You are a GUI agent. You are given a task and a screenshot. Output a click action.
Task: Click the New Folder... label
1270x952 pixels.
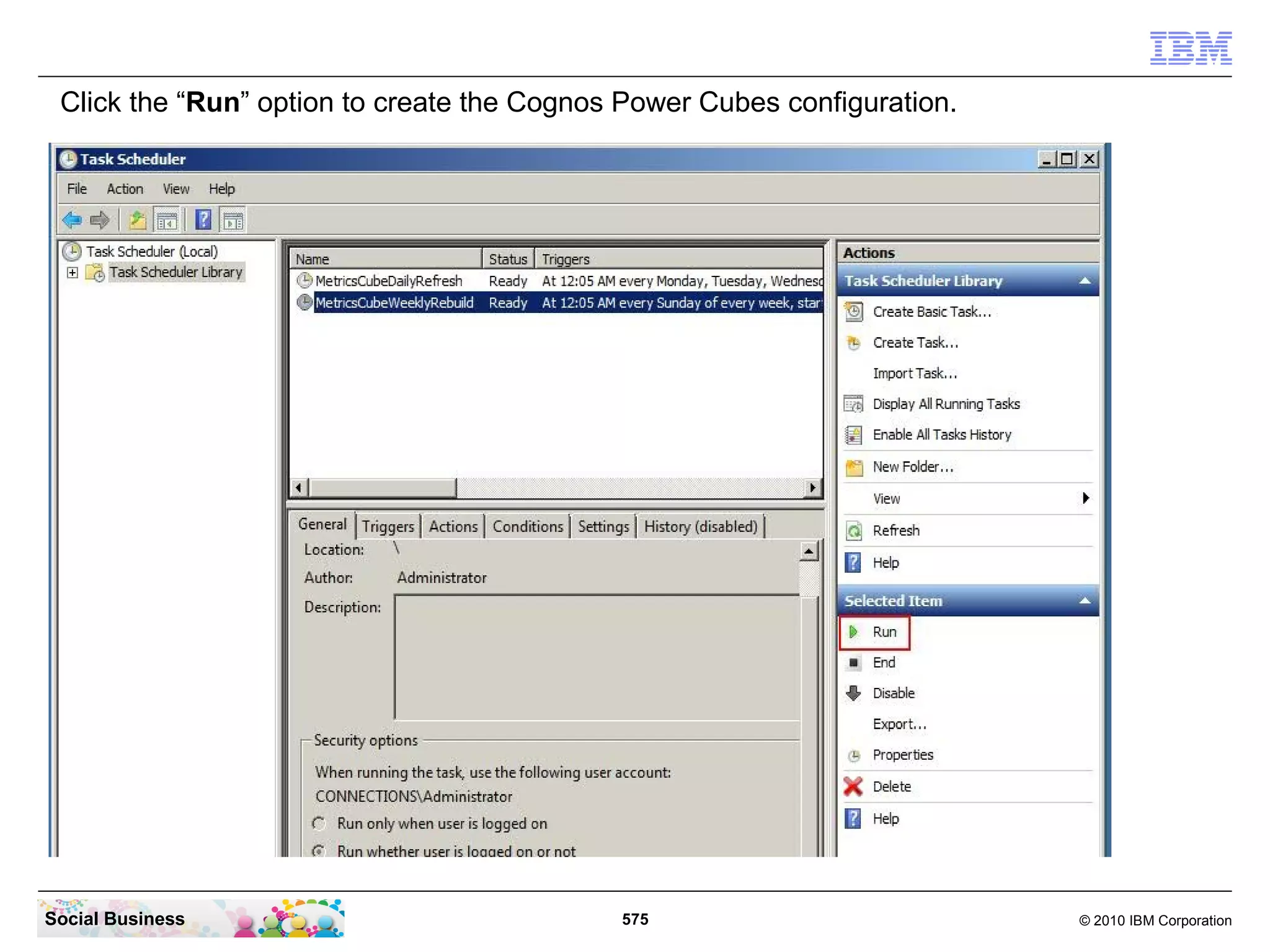(913, 467)
